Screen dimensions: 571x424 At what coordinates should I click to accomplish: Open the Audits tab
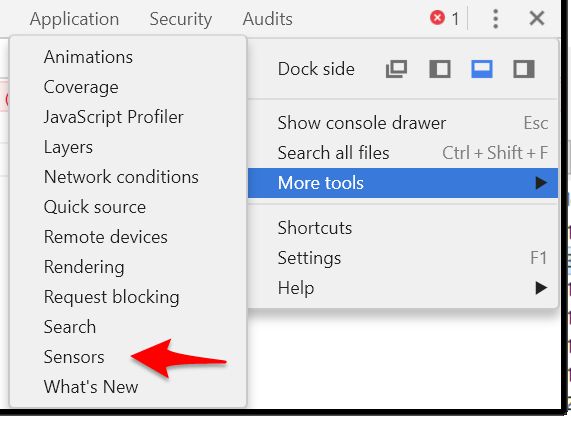click(x=268, y=19)
